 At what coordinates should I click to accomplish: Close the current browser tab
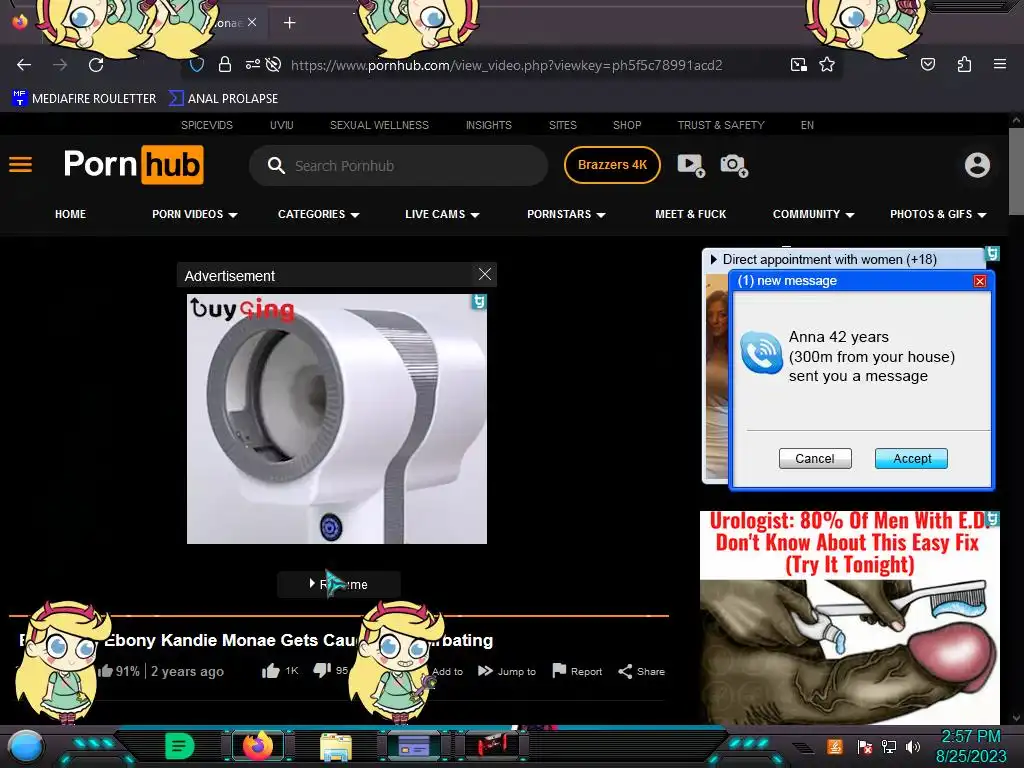(x=252, y=22)
